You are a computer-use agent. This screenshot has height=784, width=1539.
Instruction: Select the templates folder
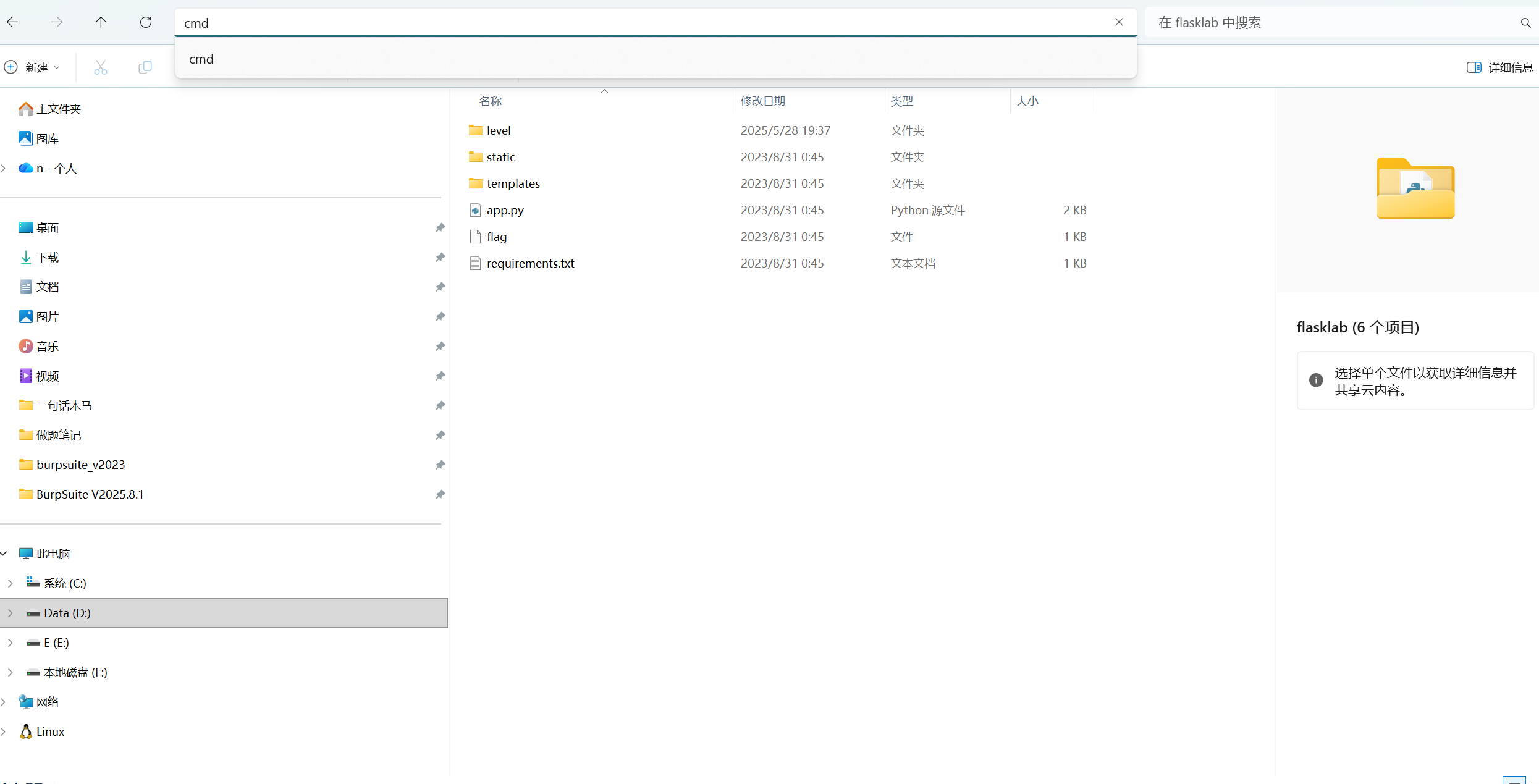coord(513,183)
